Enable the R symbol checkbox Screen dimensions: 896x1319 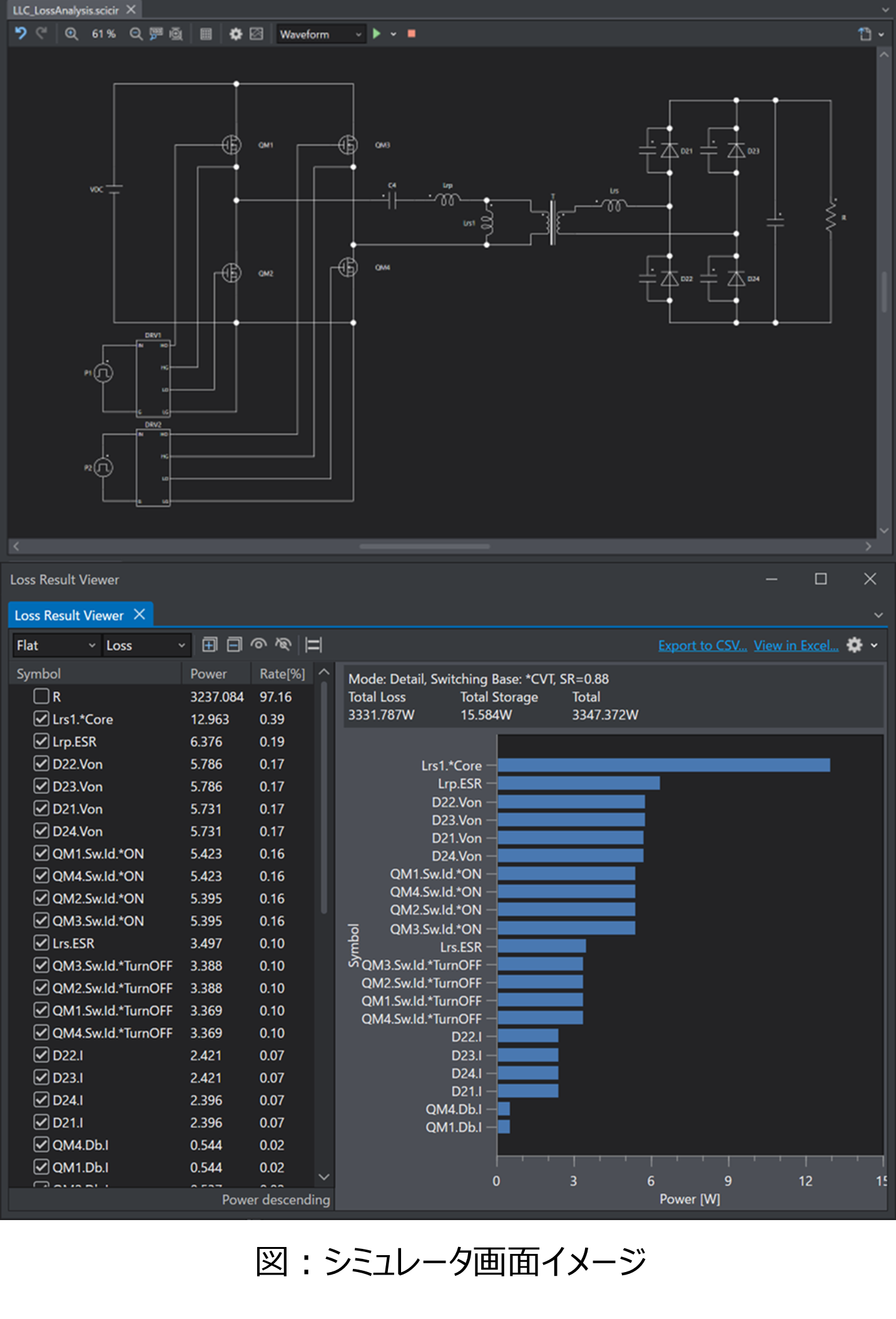(41, 696)
